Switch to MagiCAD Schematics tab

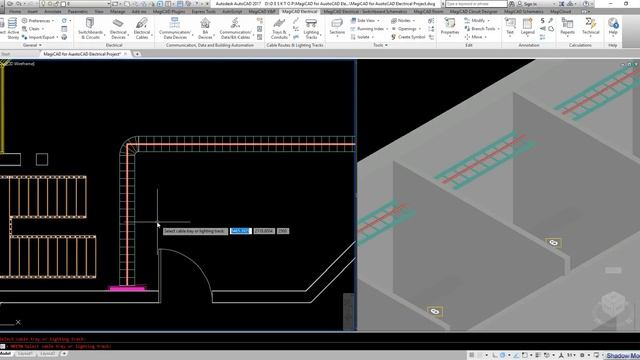click(x=524, y=11)
